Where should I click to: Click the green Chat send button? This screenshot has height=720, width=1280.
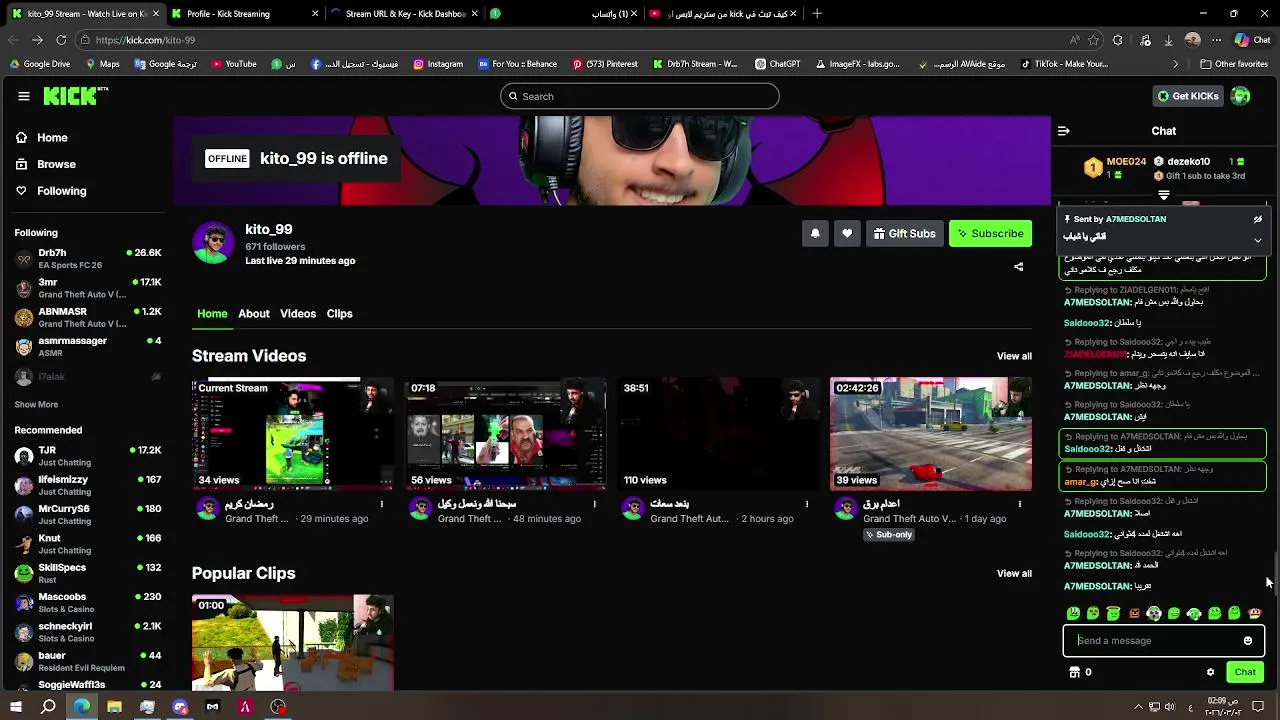1245,672
